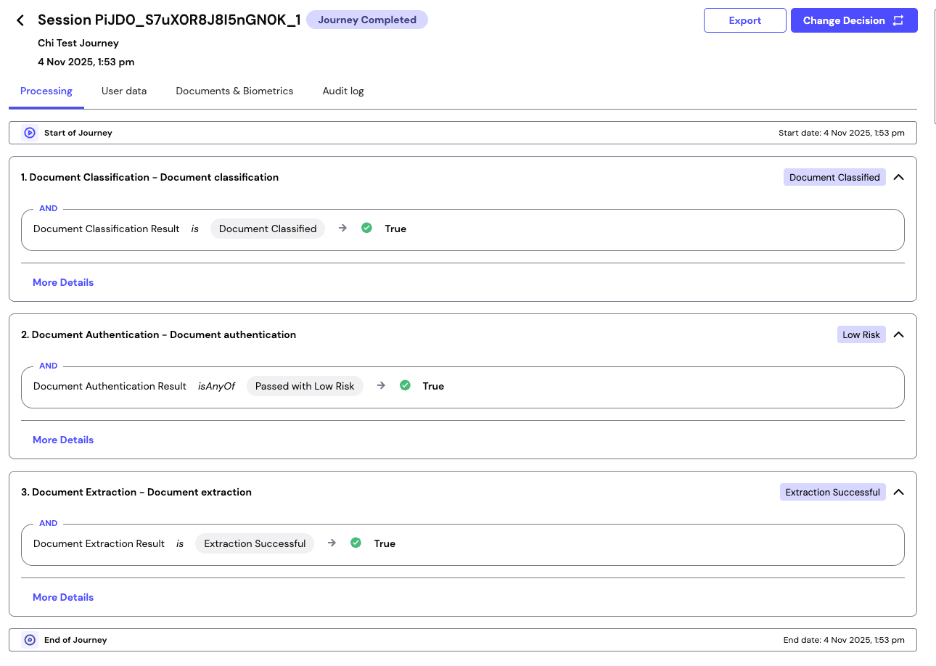
Task: Click True result in Document Classification row
Action: [395, 229]
